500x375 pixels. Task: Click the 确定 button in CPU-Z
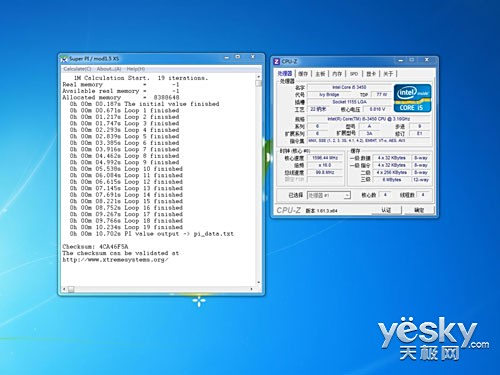point(419,210)
